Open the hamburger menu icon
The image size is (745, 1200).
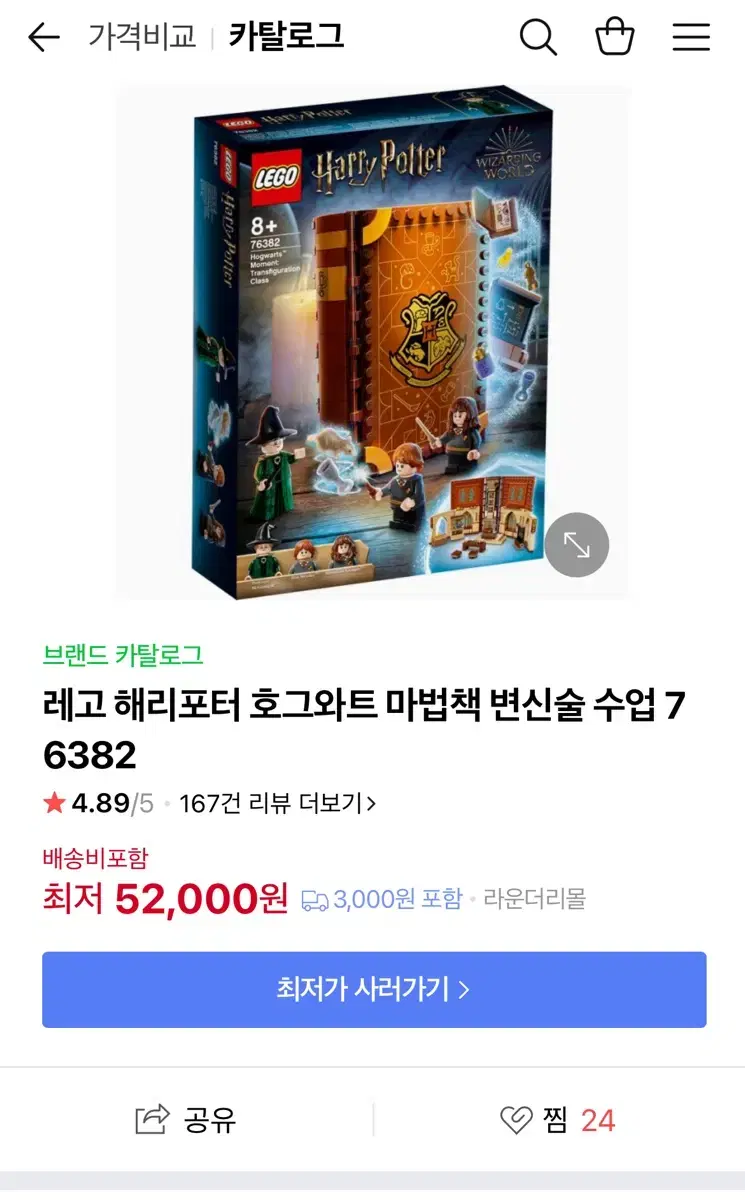tap(691, 38)
